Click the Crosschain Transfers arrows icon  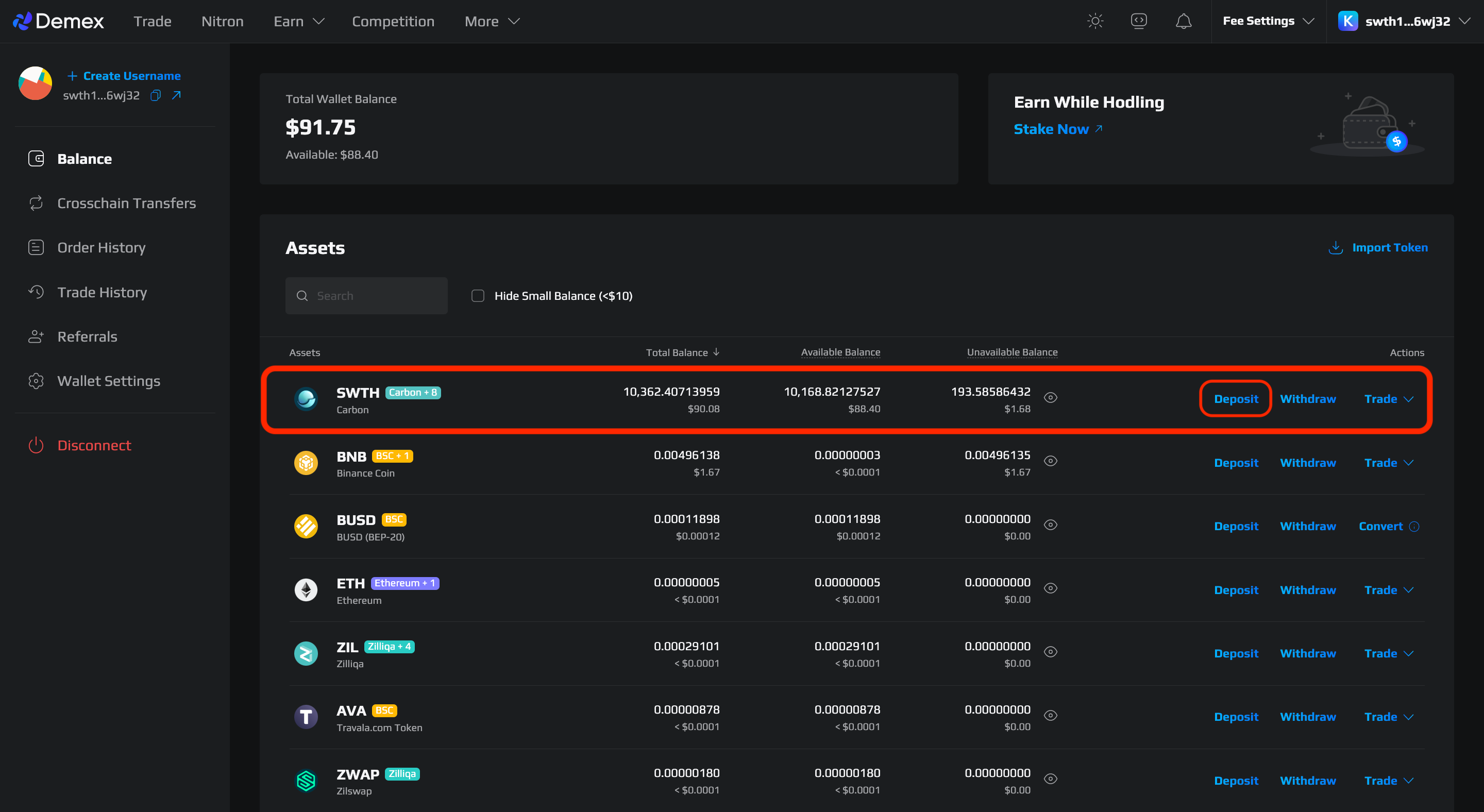point(36,204)
